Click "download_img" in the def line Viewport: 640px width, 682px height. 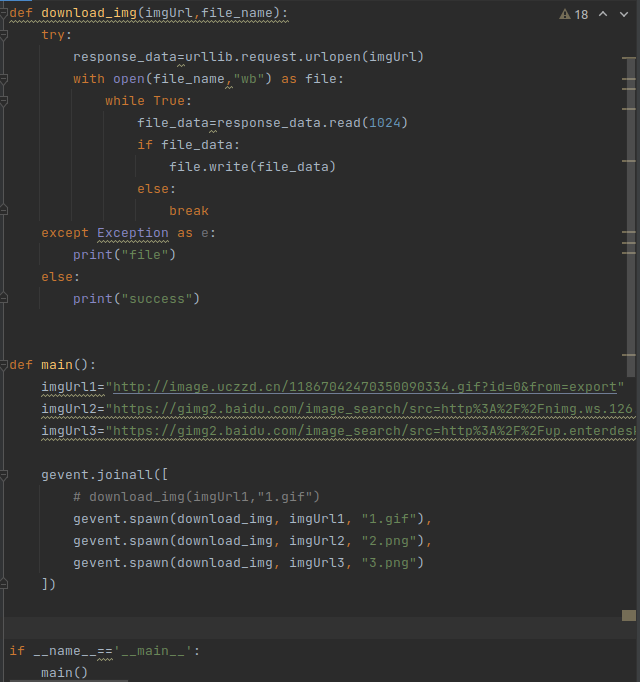[x=89, y=13]
